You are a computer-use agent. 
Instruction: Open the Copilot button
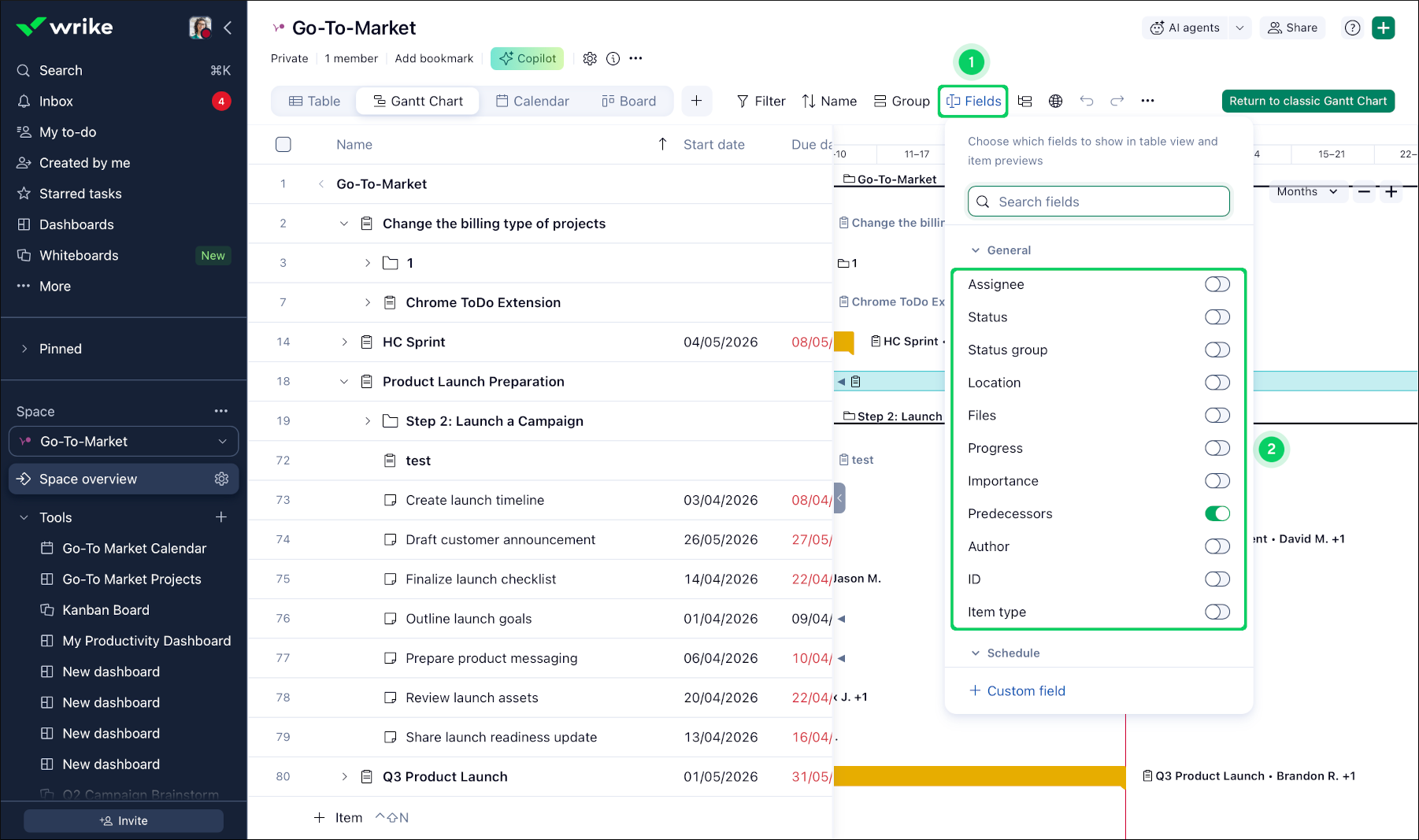point(528,58)
